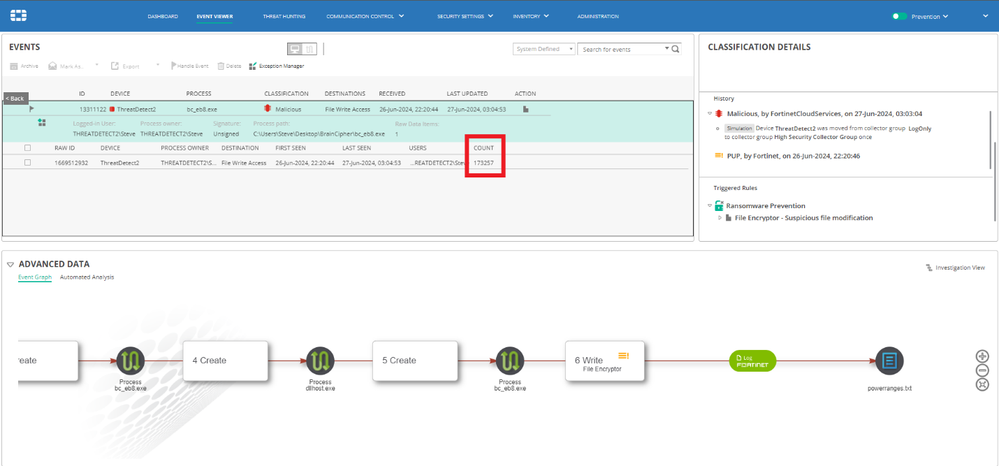Select the powerranges.txt file node

point(889,360)
